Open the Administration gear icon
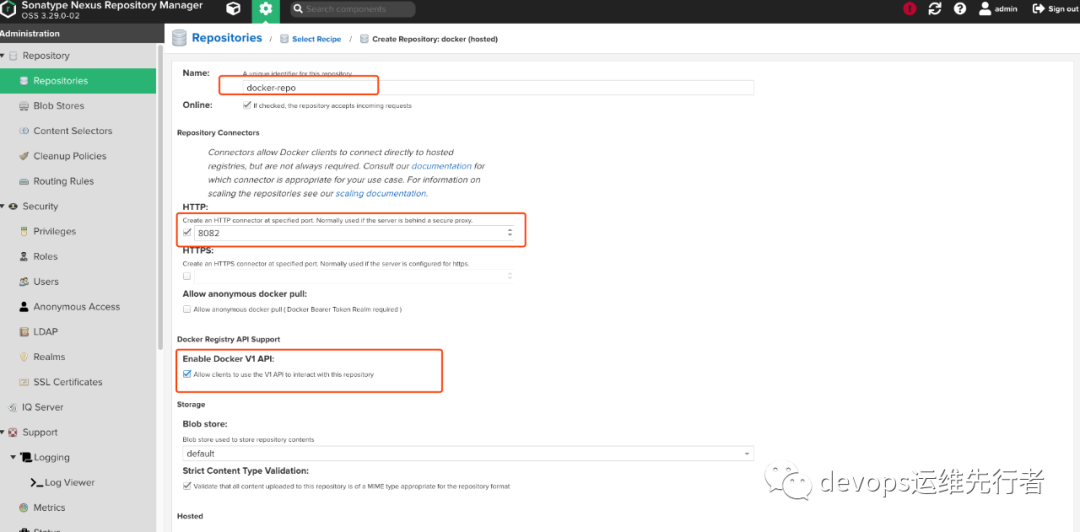The height and width of the screenshot is (532, 1080). [265, 9]
